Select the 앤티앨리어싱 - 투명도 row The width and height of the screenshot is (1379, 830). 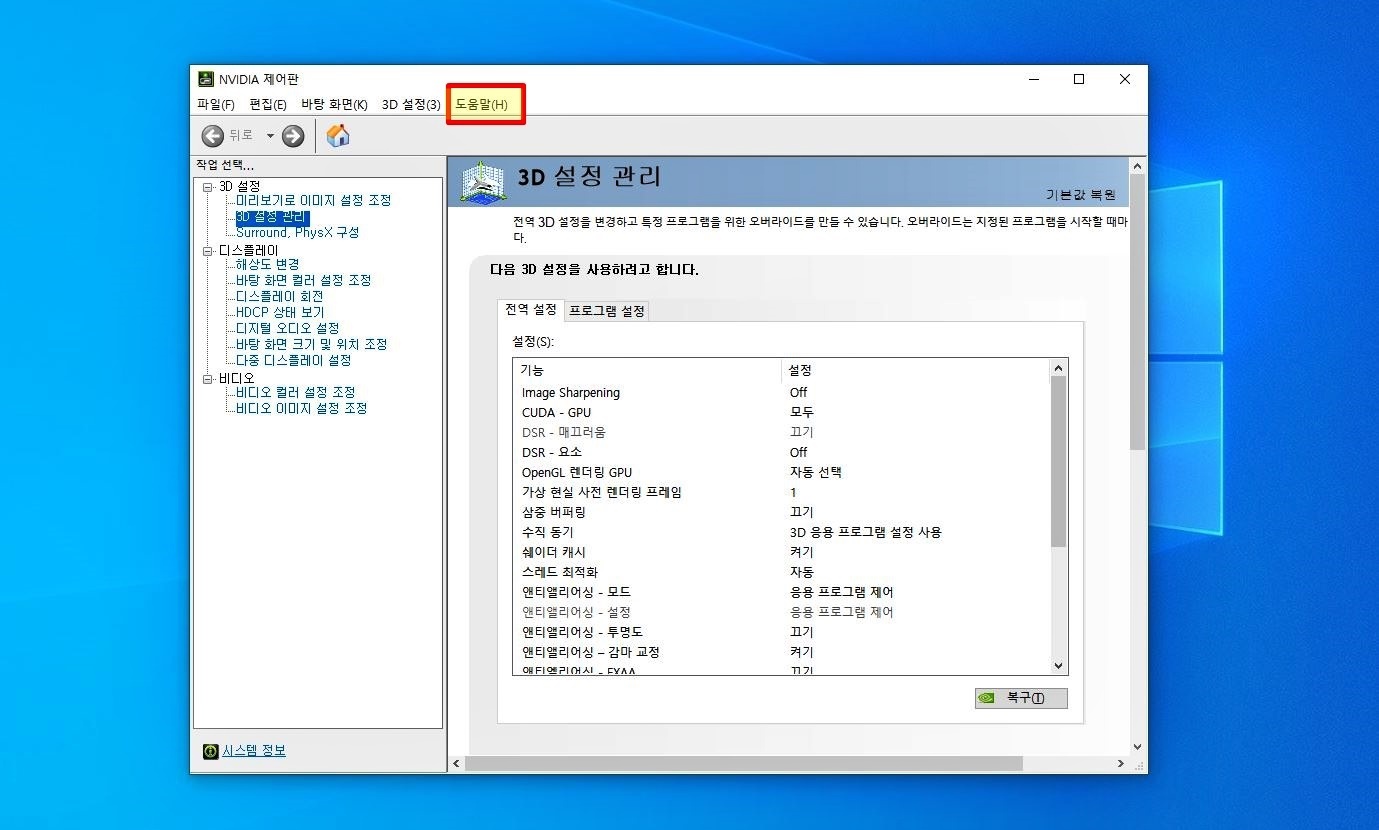pos(782,632)
